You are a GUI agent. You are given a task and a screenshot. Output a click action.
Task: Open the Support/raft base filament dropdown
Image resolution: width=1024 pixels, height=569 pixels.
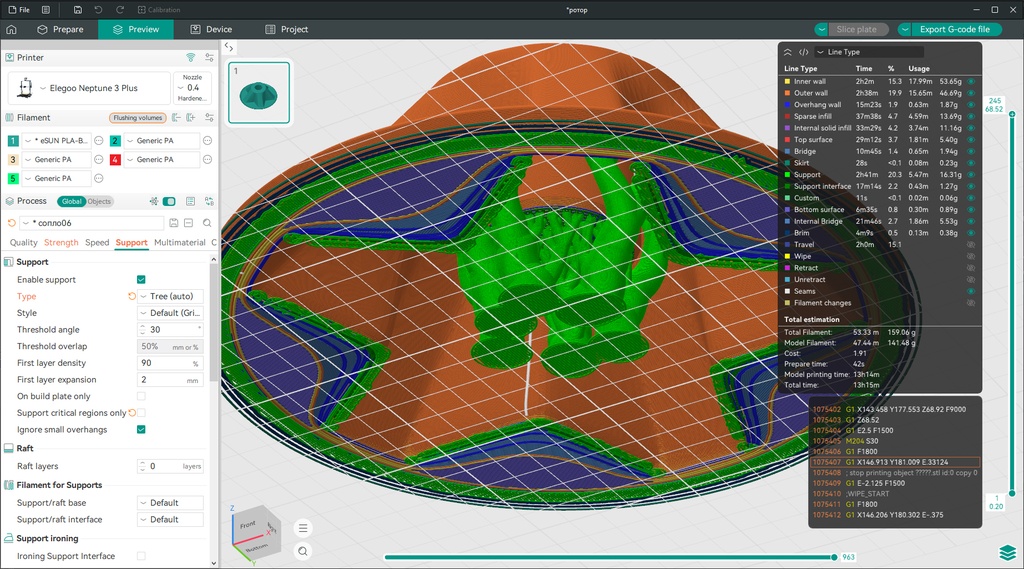point(170,503)
